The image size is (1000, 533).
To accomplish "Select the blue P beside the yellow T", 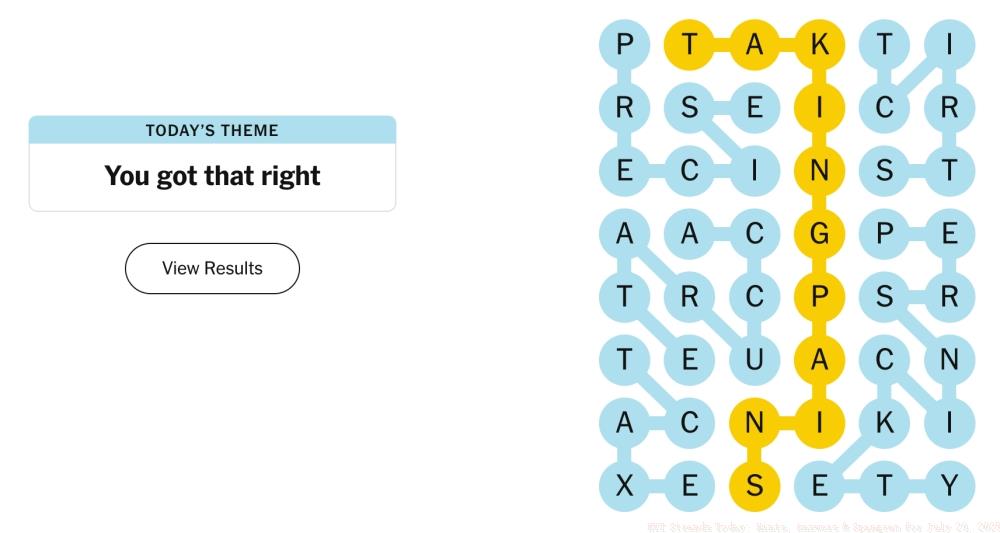I will [x=625, y=45].
